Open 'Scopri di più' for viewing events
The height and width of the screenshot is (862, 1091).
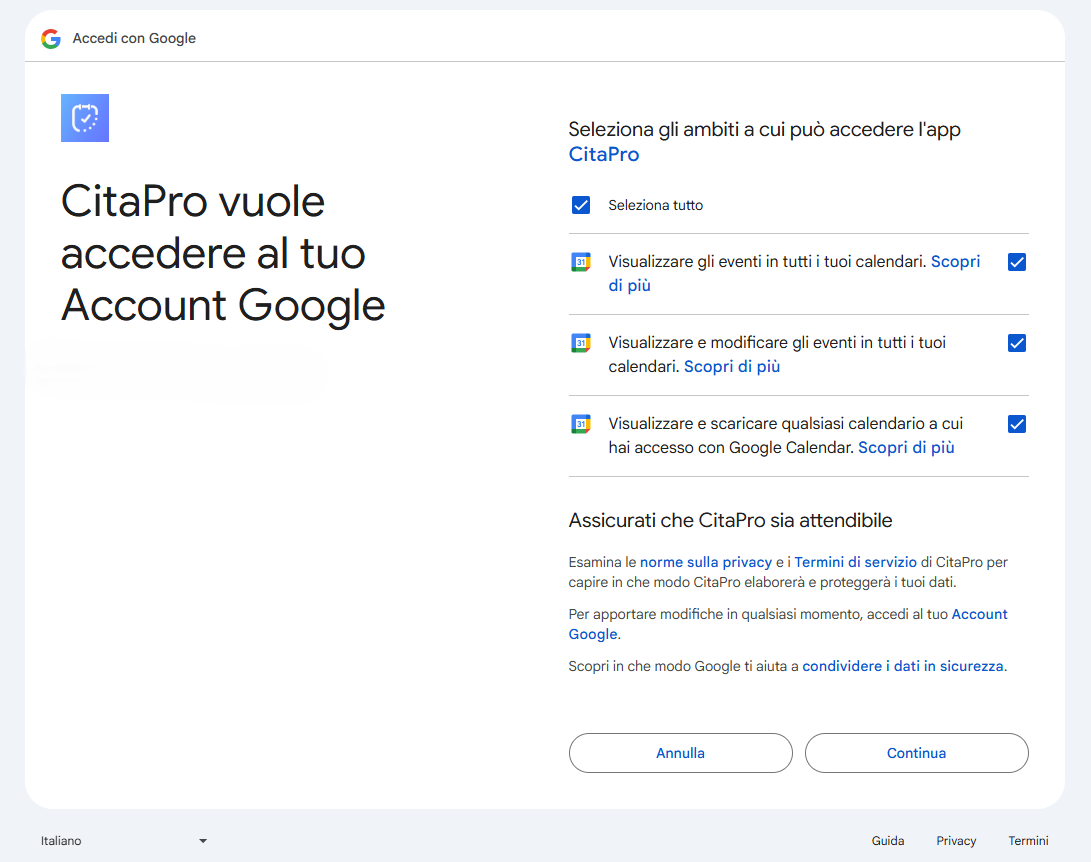(956, 262)
